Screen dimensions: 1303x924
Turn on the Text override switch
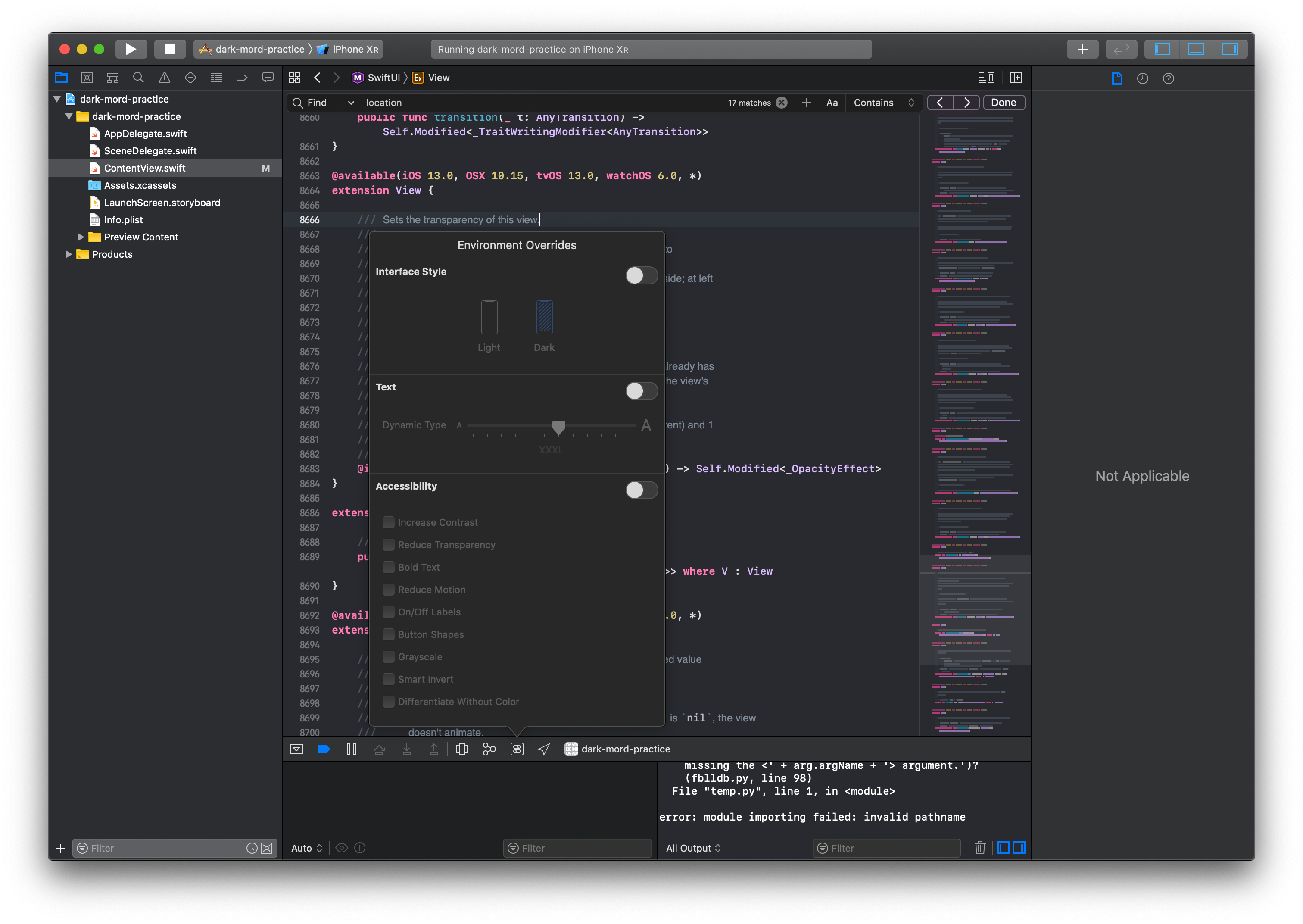[x=641, y=391]
